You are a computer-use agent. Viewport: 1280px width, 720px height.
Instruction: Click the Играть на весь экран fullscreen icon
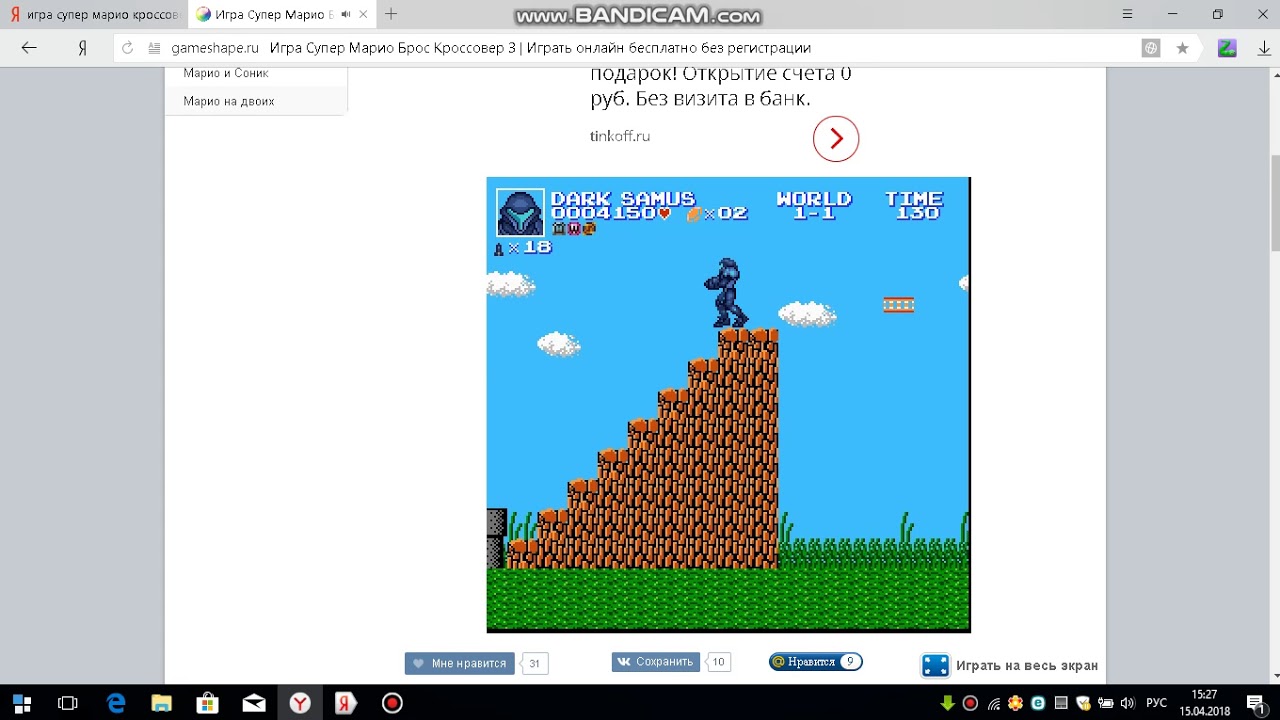935,665
